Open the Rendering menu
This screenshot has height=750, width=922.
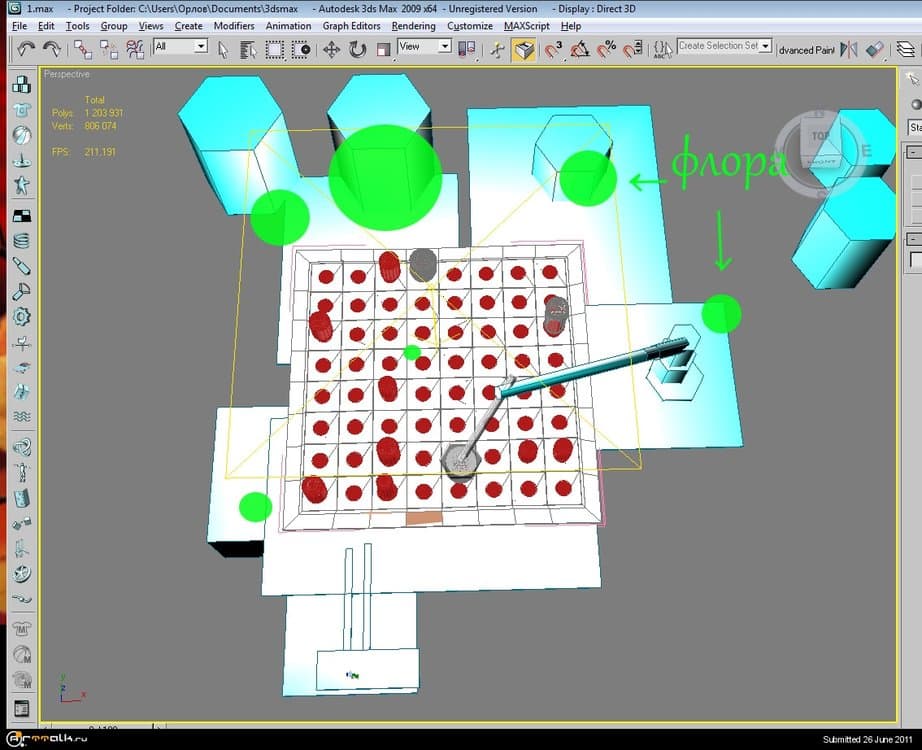point(413,26)
